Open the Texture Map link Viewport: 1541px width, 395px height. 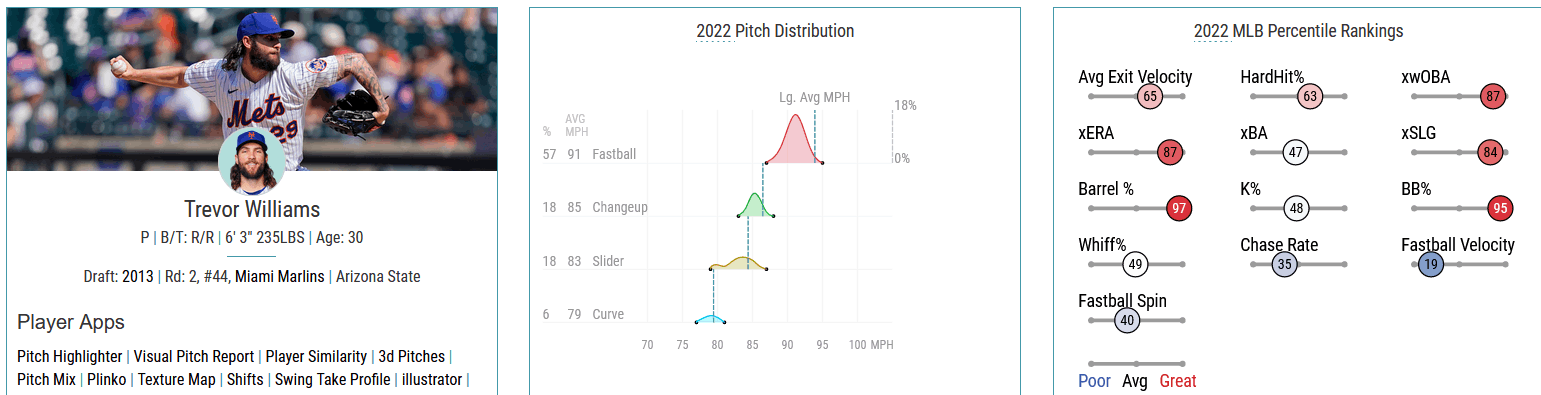(x=177, y=380)
